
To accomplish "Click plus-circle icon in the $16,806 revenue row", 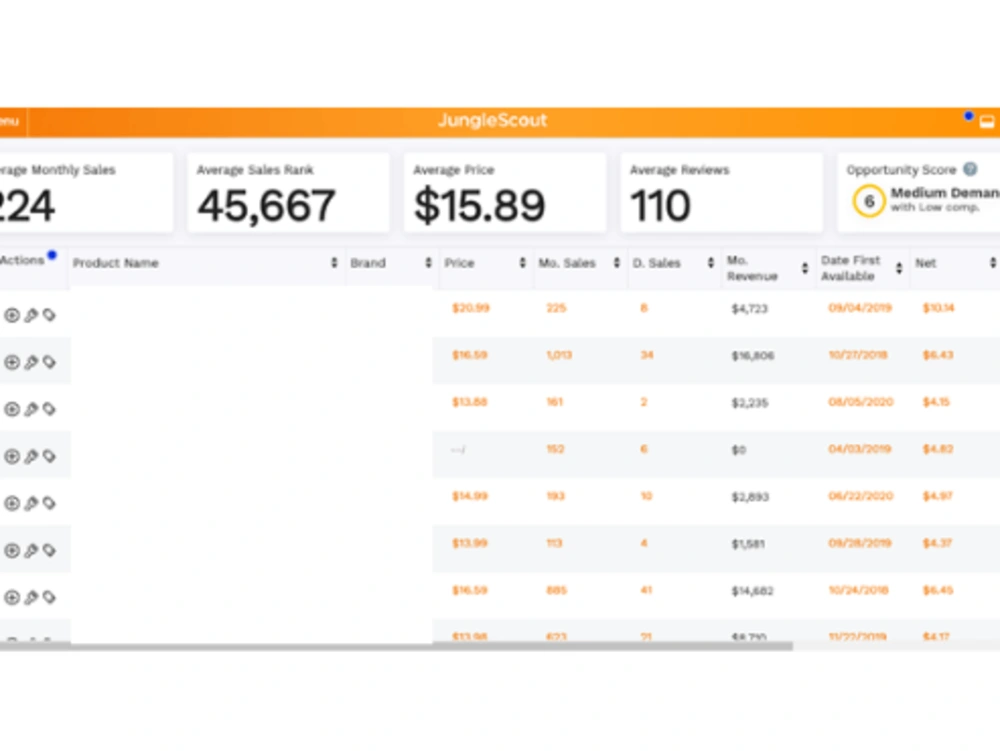I will pyautogui.click(x=11, y=362).
